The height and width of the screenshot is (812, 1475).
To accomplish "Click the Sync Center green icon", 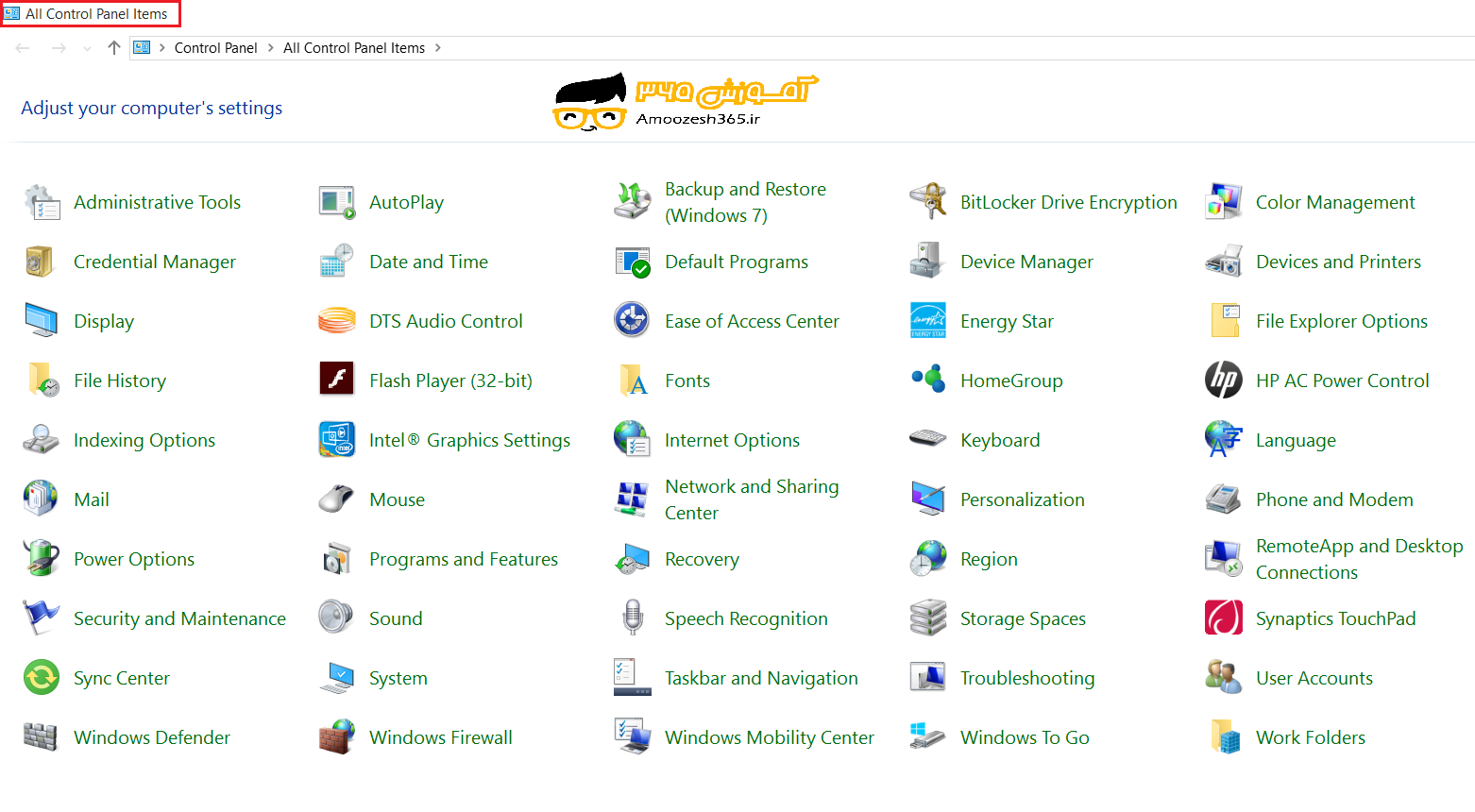I will [42, 678].
